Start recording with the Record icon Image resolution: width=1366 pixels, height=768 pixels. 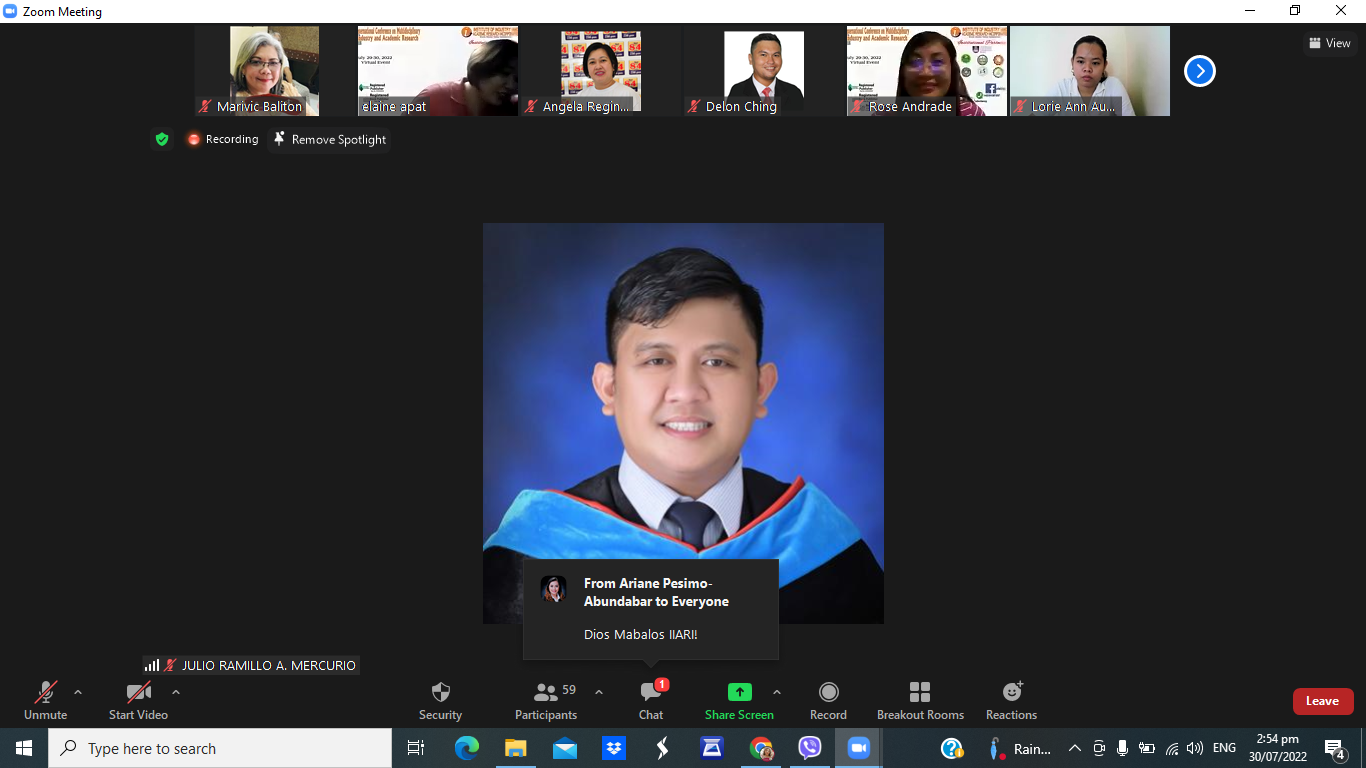(x=828, y=692)
